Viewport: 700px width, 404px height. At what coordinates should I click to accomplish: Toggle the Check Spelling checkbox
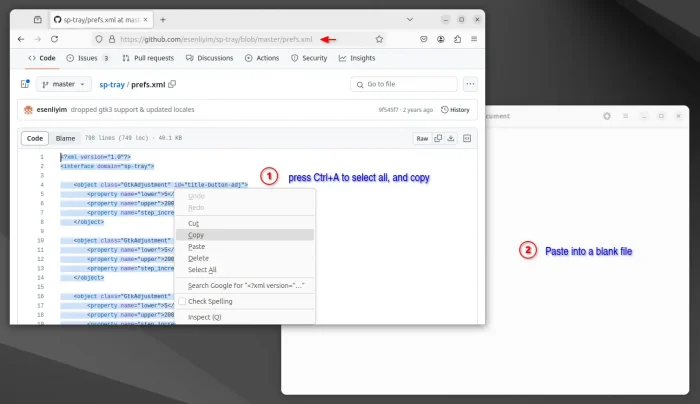click(182, 301)
